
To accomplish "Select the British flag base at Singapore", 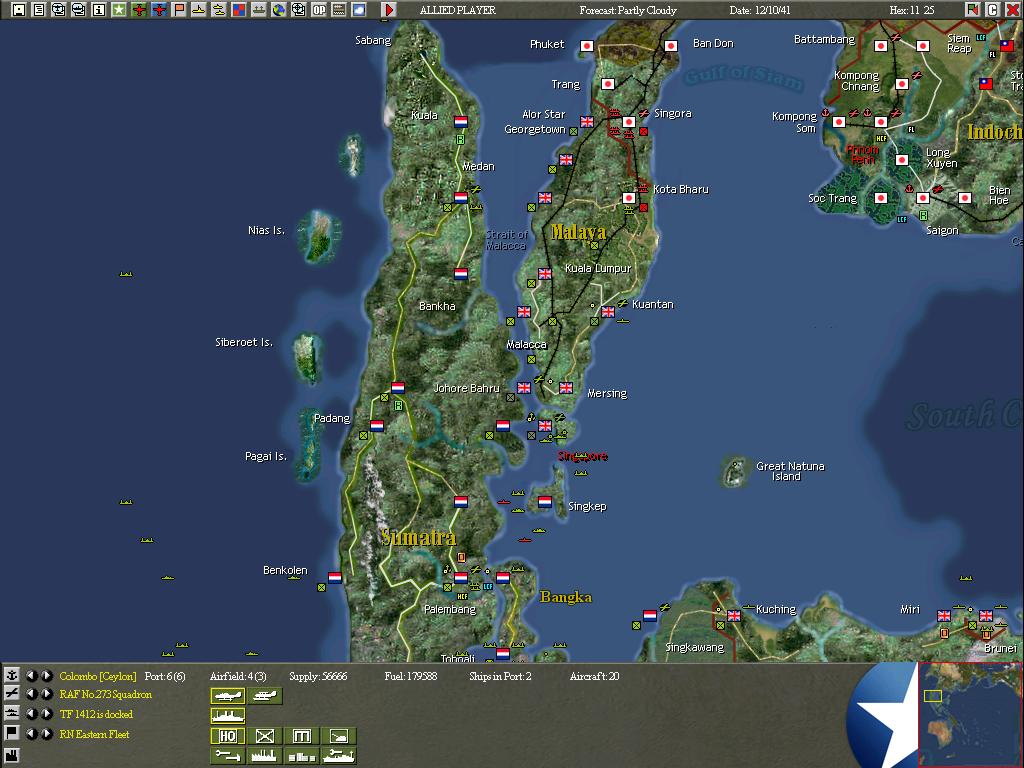I will tap(545, 426).
